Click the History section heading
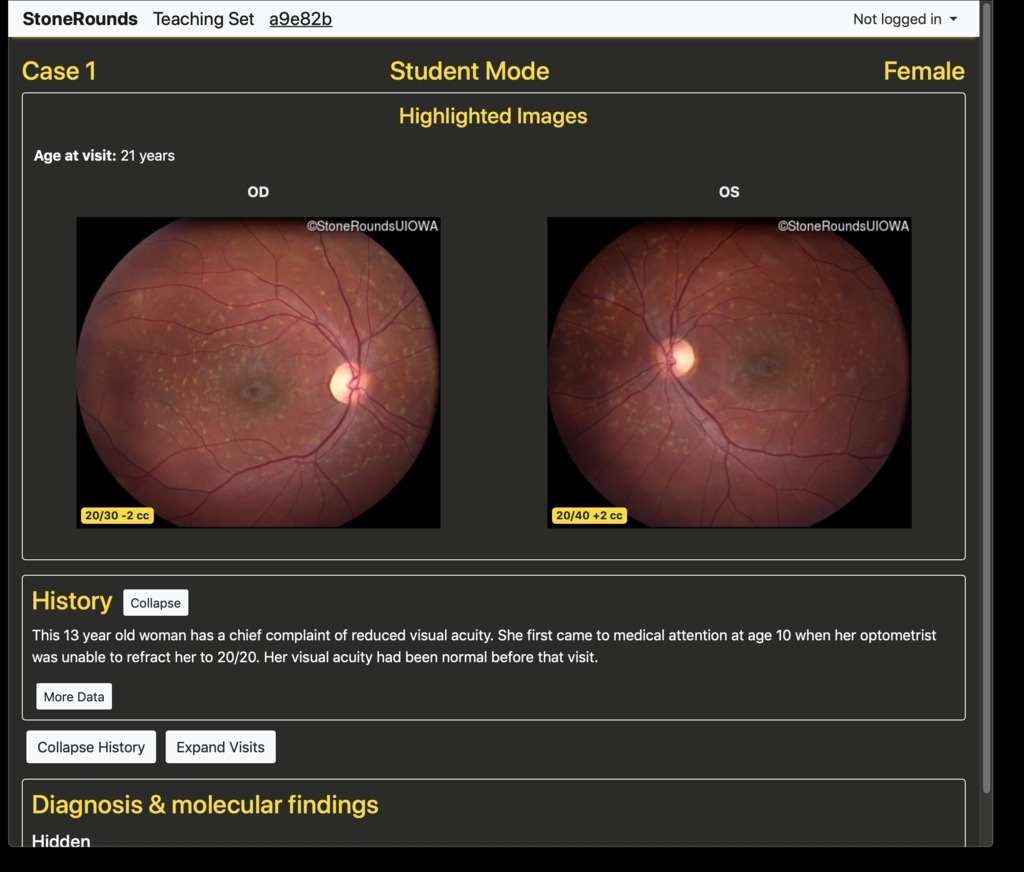 [x=72, y=601]
